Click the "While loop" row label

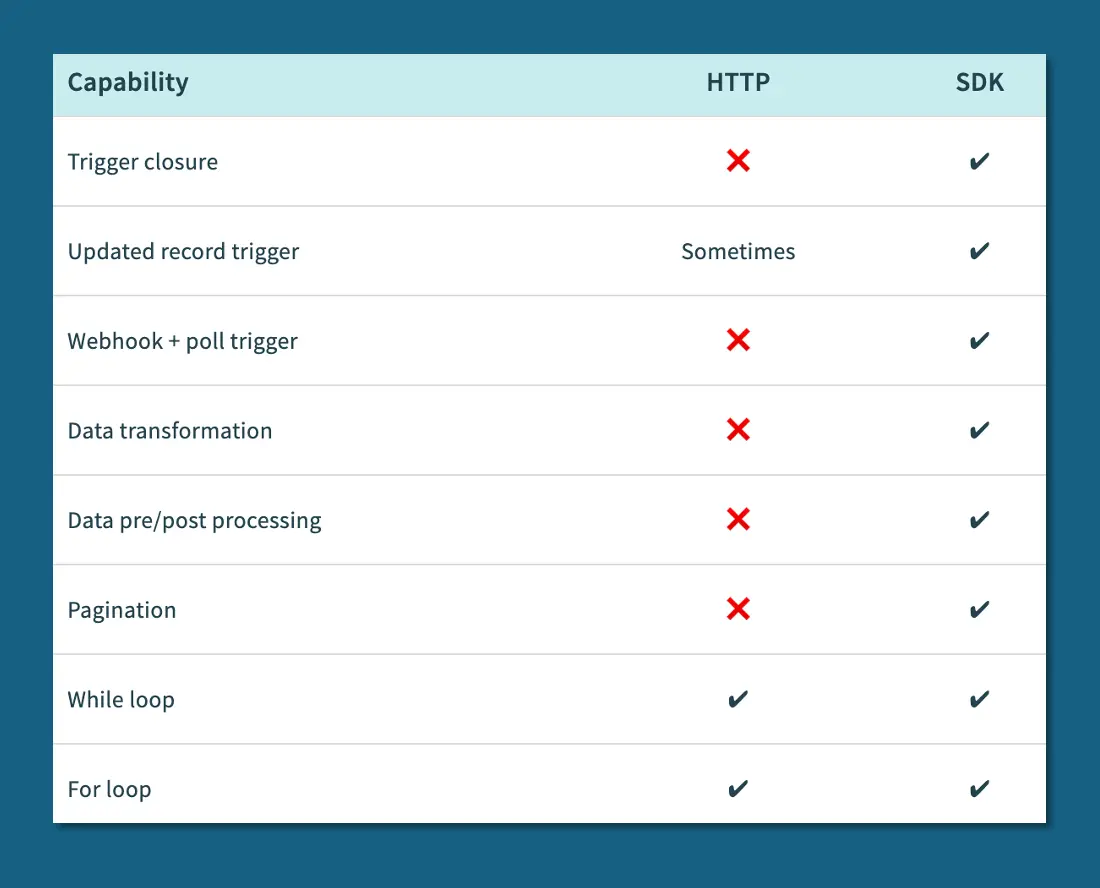pyautogui.click(x=121, y=700)
